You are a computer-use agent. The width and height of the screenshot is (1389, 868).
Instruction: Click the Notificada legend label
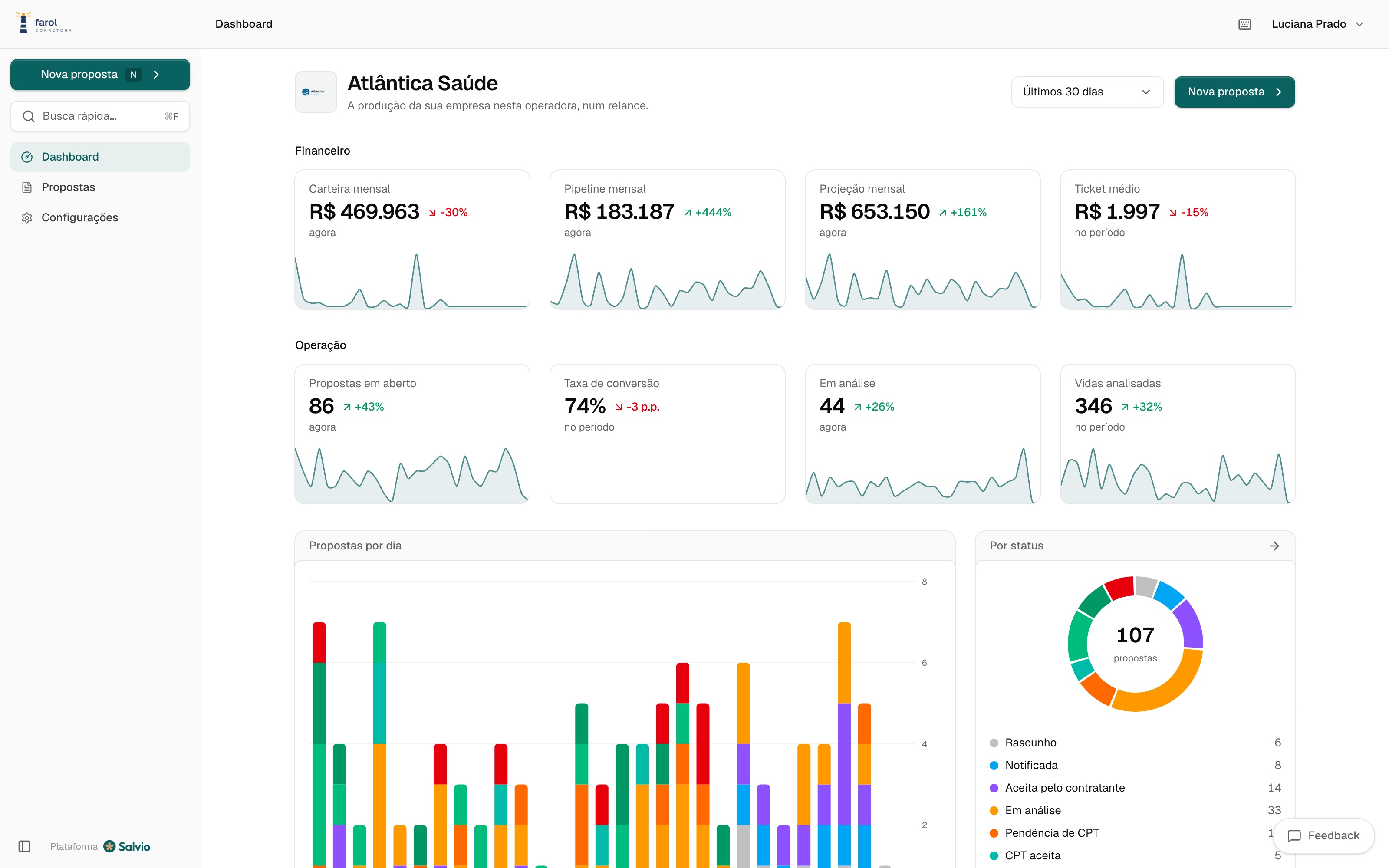pos(1031,765)
